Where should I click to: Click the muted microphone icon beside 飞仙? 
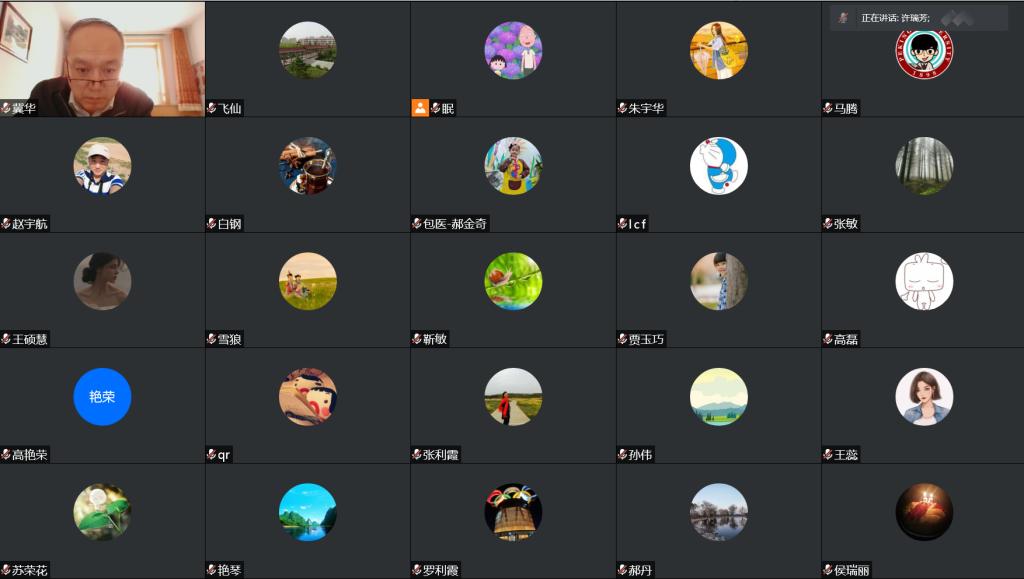(212, 108)
